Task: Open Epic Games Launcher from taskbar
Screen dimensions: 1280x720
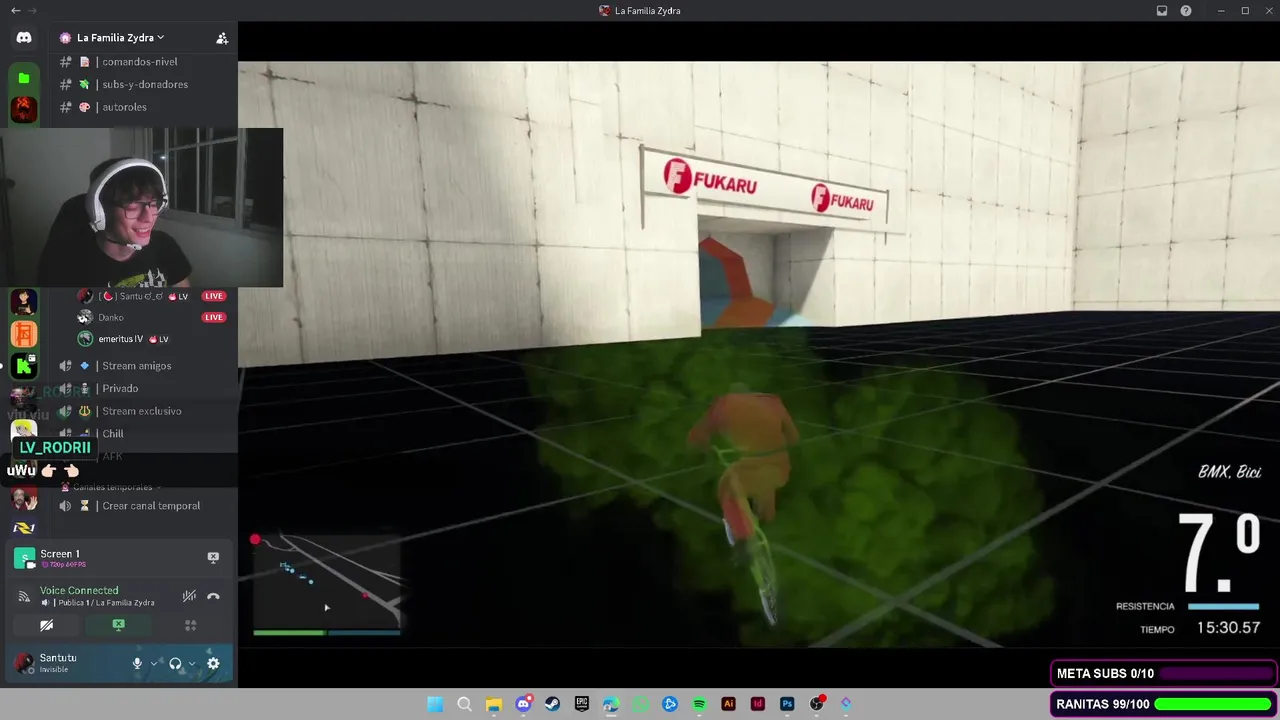Action: [x=582, y=704]
